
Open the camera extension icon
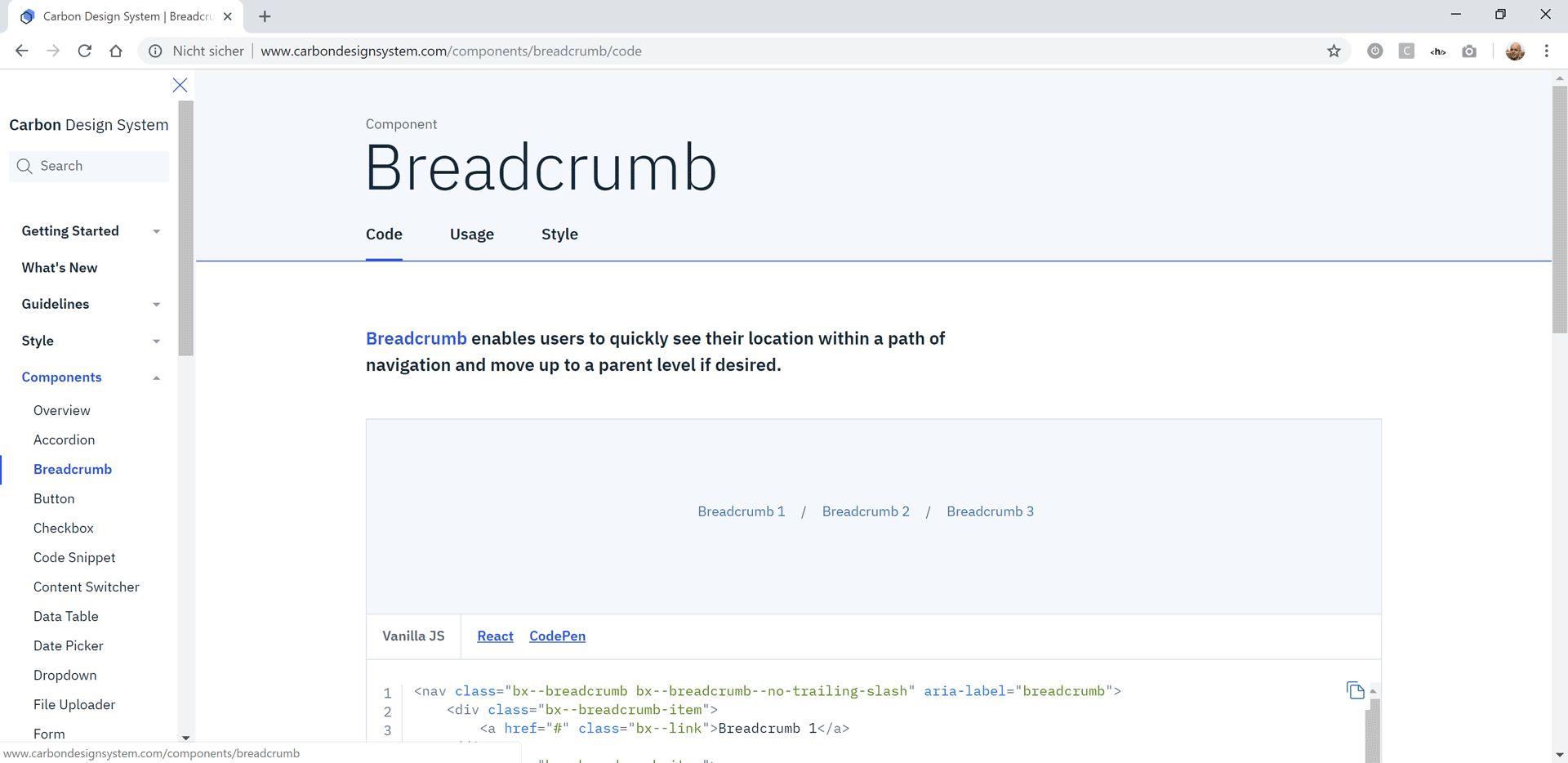click(1469, 51)
